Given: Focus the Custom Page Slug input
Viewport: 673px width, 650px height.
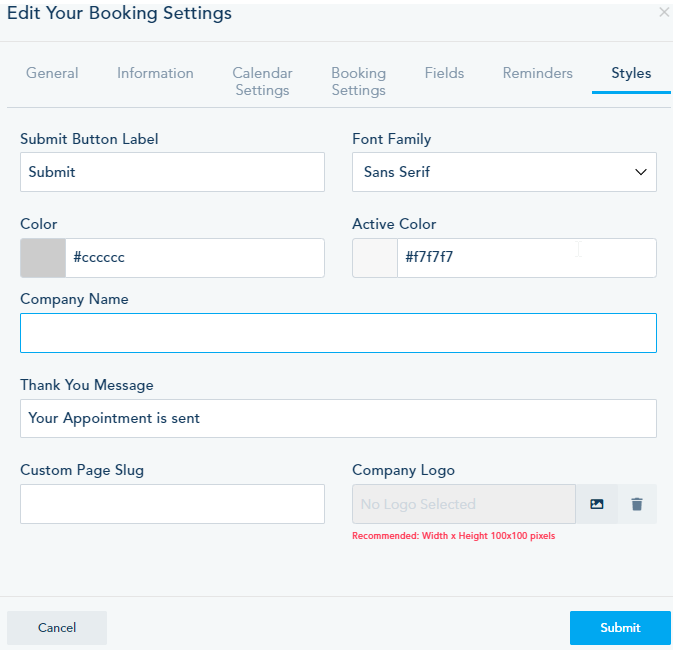Looking at the screenshot, I should 172,504.
